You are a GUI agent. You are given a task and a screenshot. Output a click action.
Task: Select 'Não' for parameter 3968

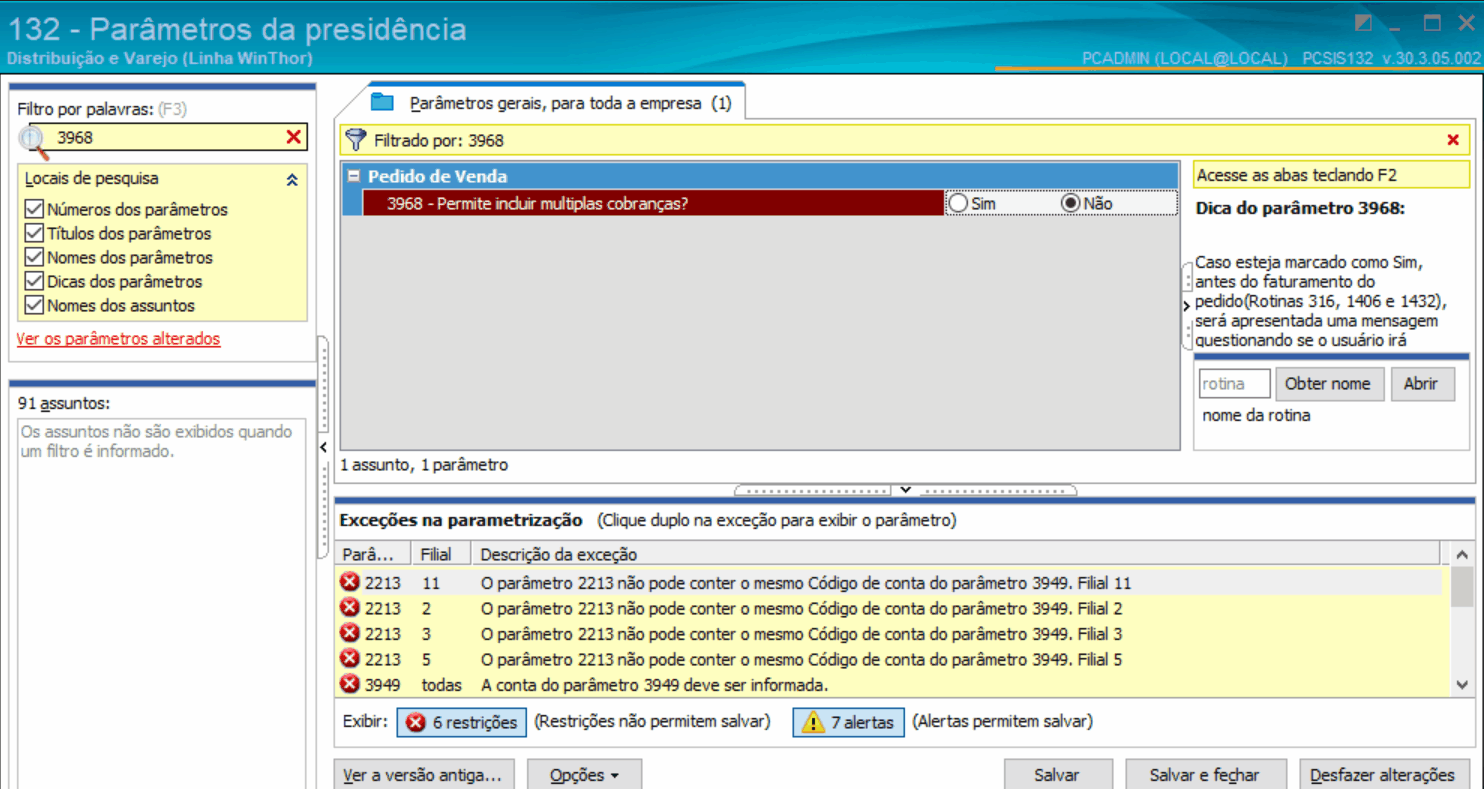(1071, 203)
